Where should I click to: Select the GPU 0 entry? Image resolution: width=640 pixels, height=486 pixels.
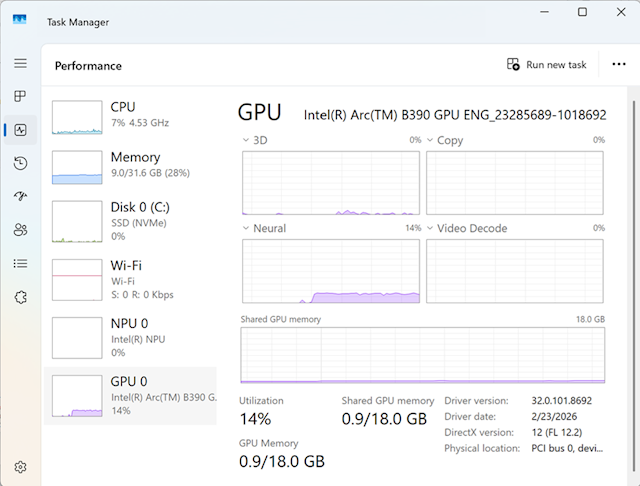(x=130, y=396)
